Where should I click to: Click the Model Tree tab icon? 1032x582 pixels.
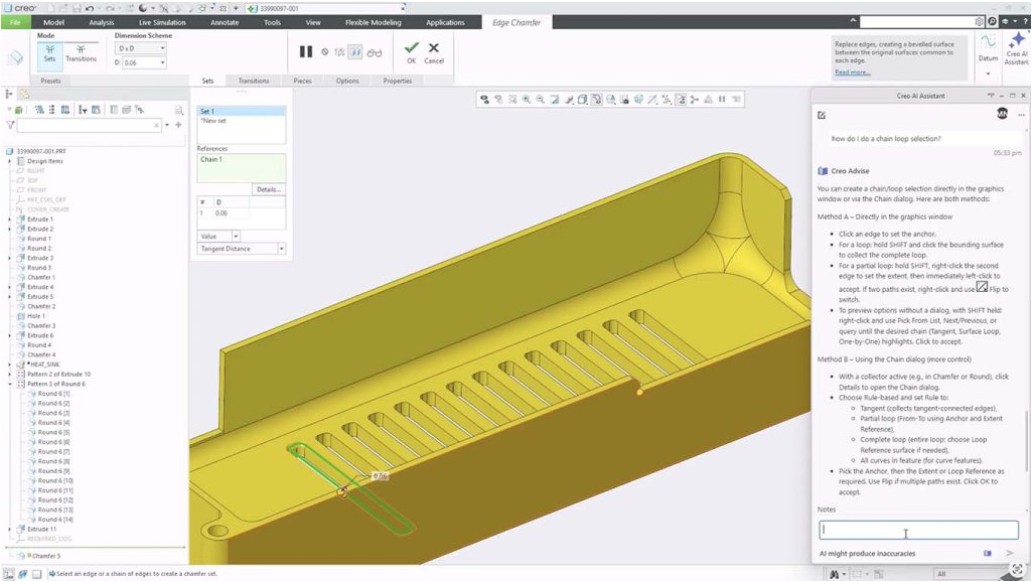pyautogui.click(x=9, y=94)
